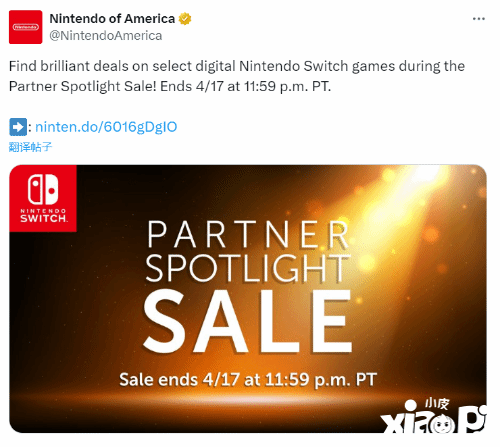The width and height of the screenshot is (500, 447).
Task: Click the 'Ends 4/17 at 11:59 p.m. PT' sentence
Action: (246, 87)
